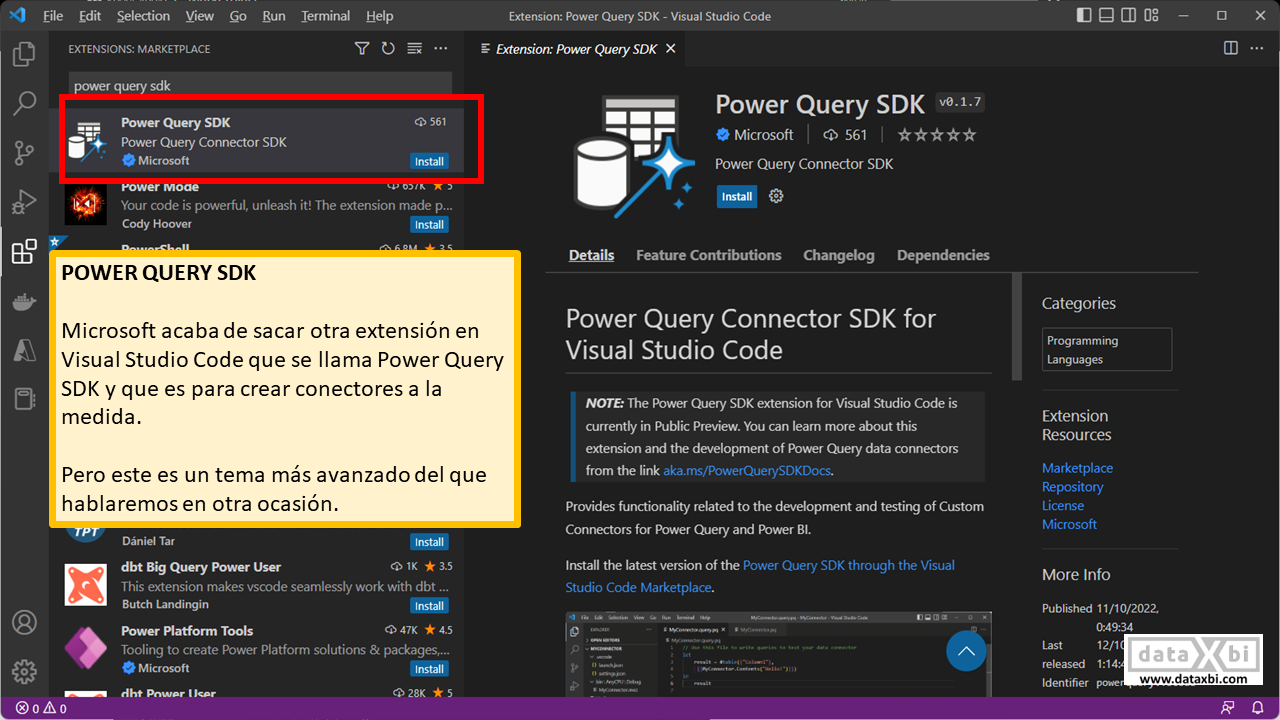Open Accounts icon in activity bar
The width and height of the screenshot is (1280, 720).
[24, 622]
